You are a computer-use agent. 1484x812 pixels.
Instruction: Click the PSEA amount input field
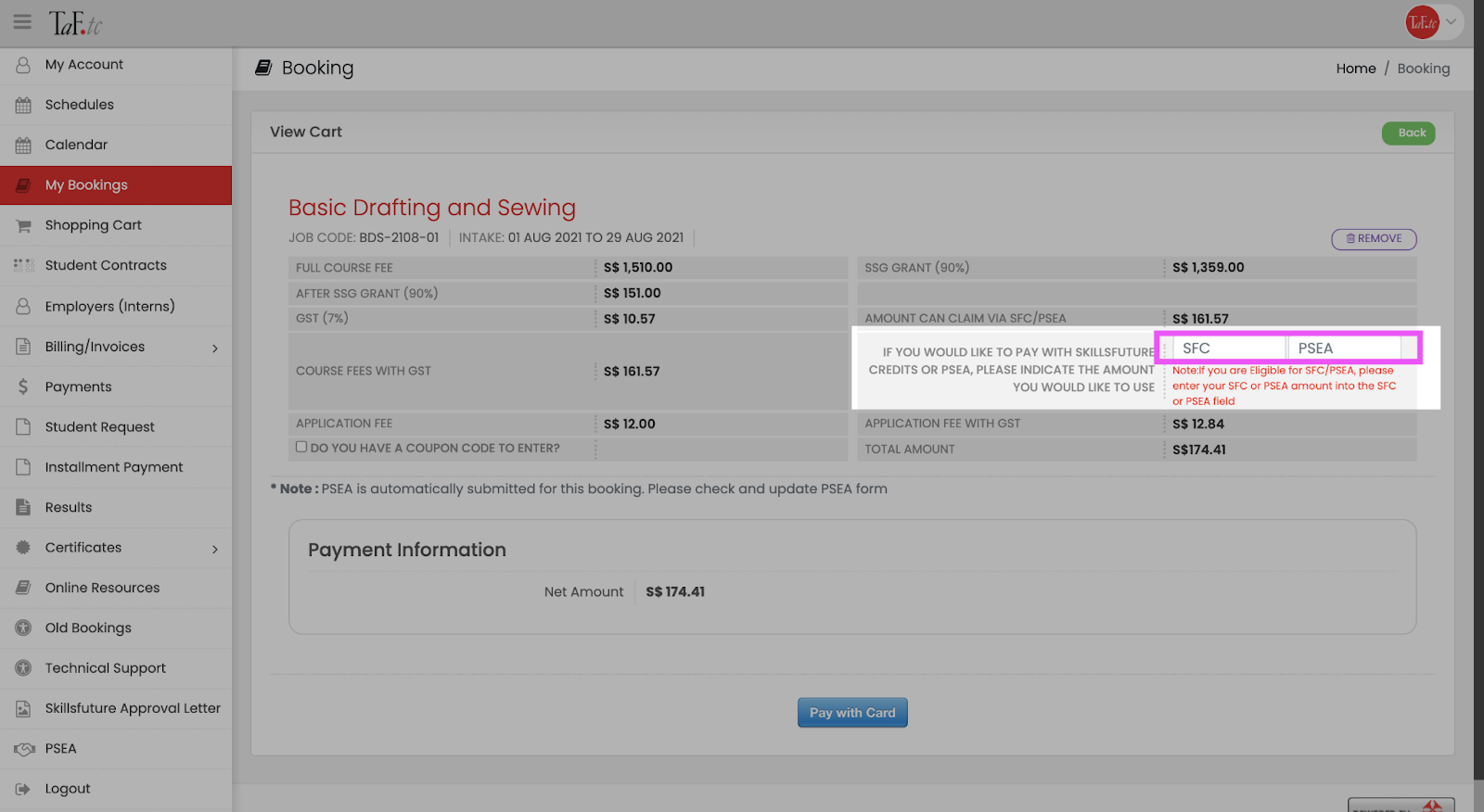point(1344,349)
